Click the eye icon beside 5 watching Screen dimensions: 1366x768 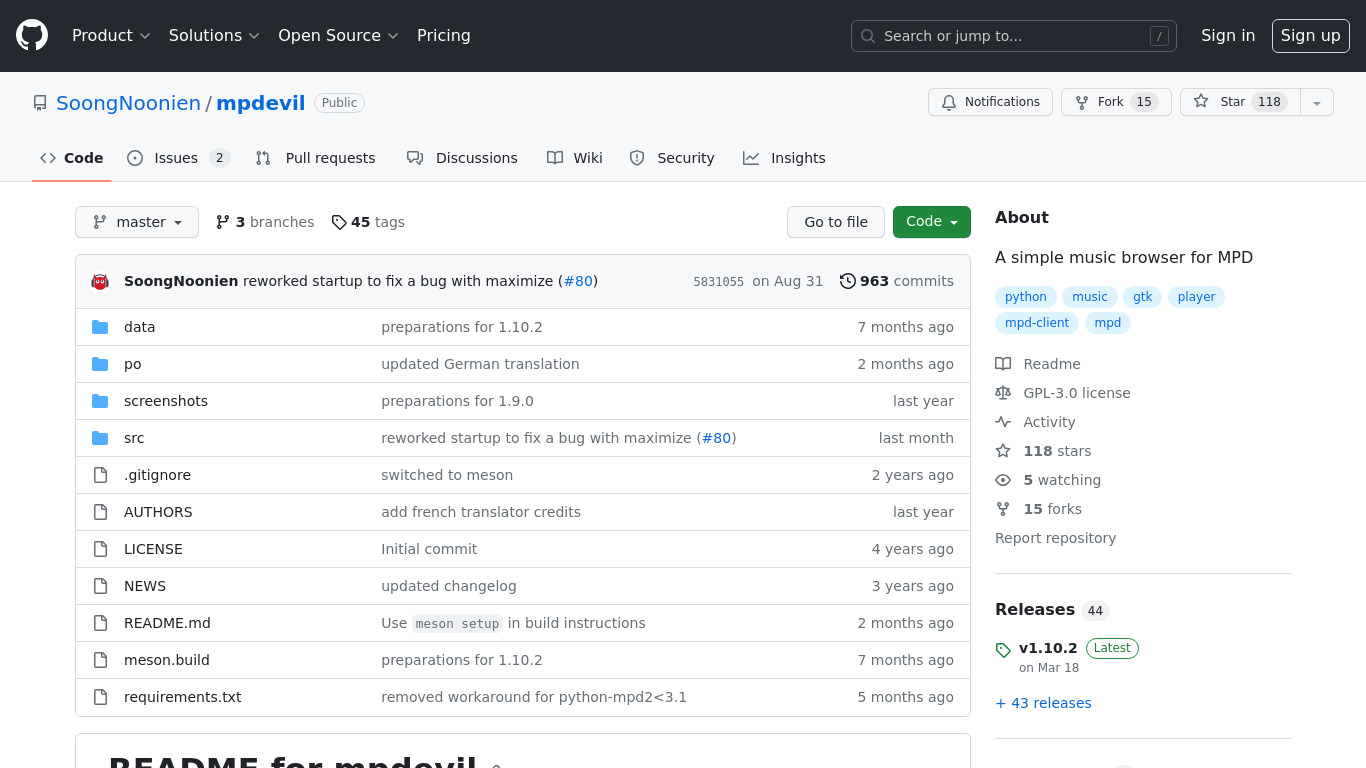[1003, 480]
